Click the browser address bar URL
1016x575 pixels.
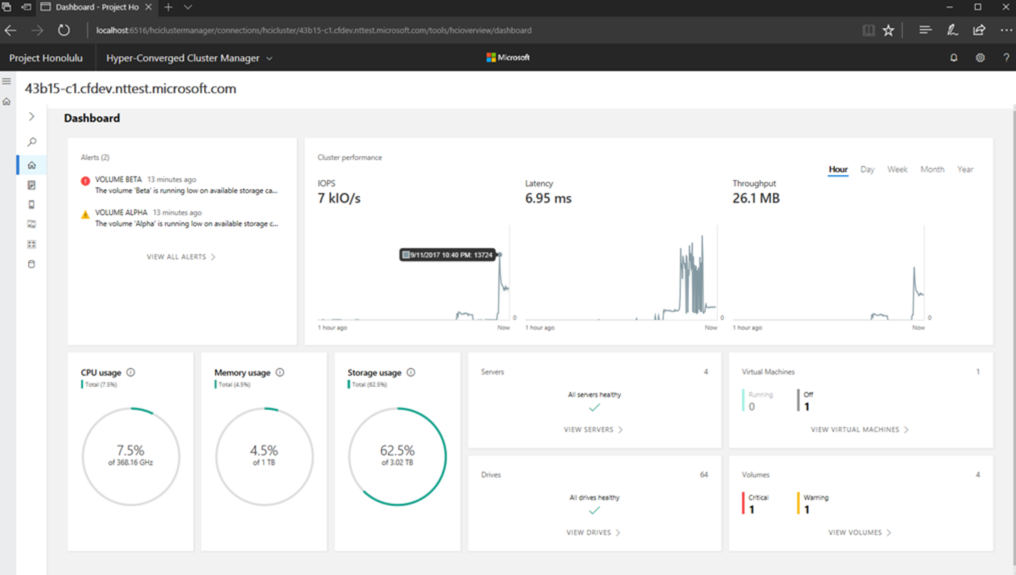[x=314, y=30]
